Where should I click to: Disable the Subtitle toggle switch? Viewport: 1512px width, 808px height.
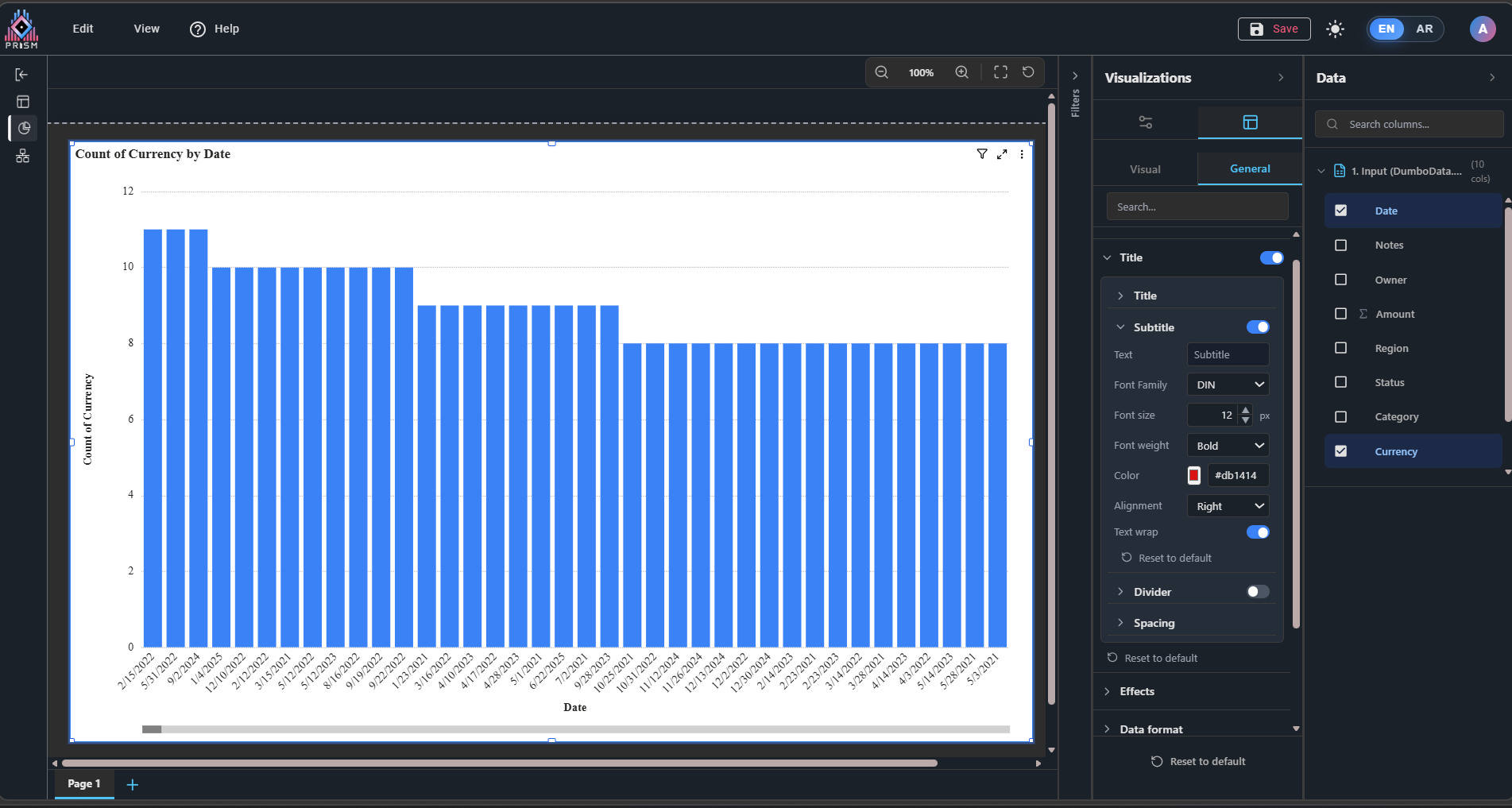(1257, 327)
